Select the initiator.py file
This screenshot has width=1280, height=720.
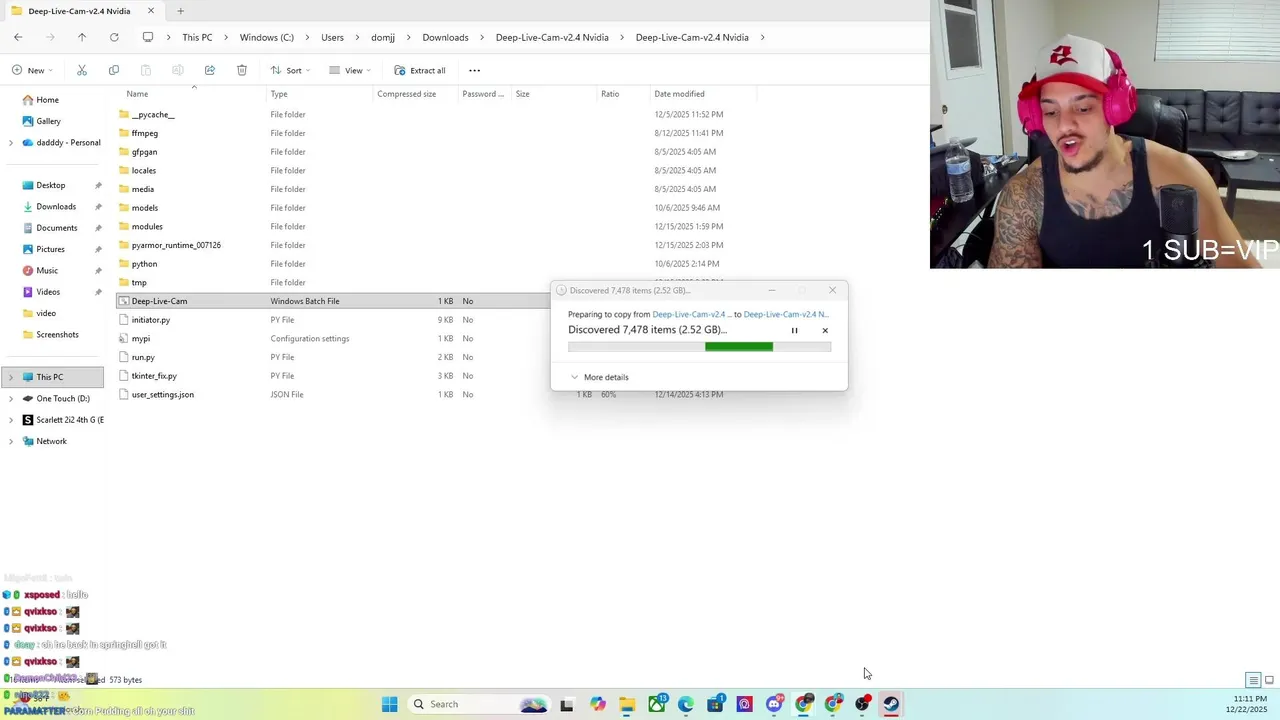point(151,320)
